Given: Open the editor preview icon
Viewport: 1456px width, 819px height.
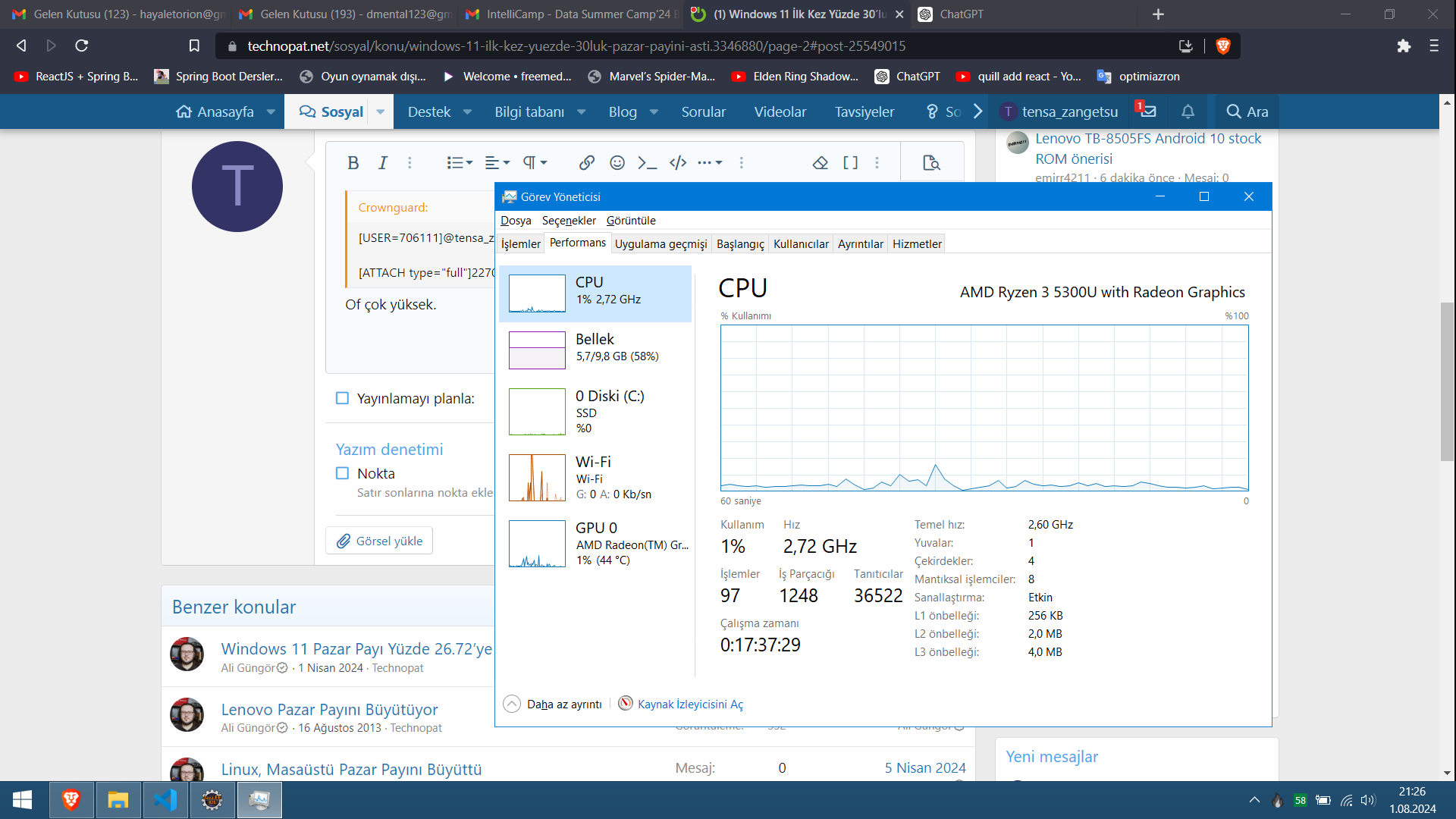Looking at the screenshot, I should (931, 162).
